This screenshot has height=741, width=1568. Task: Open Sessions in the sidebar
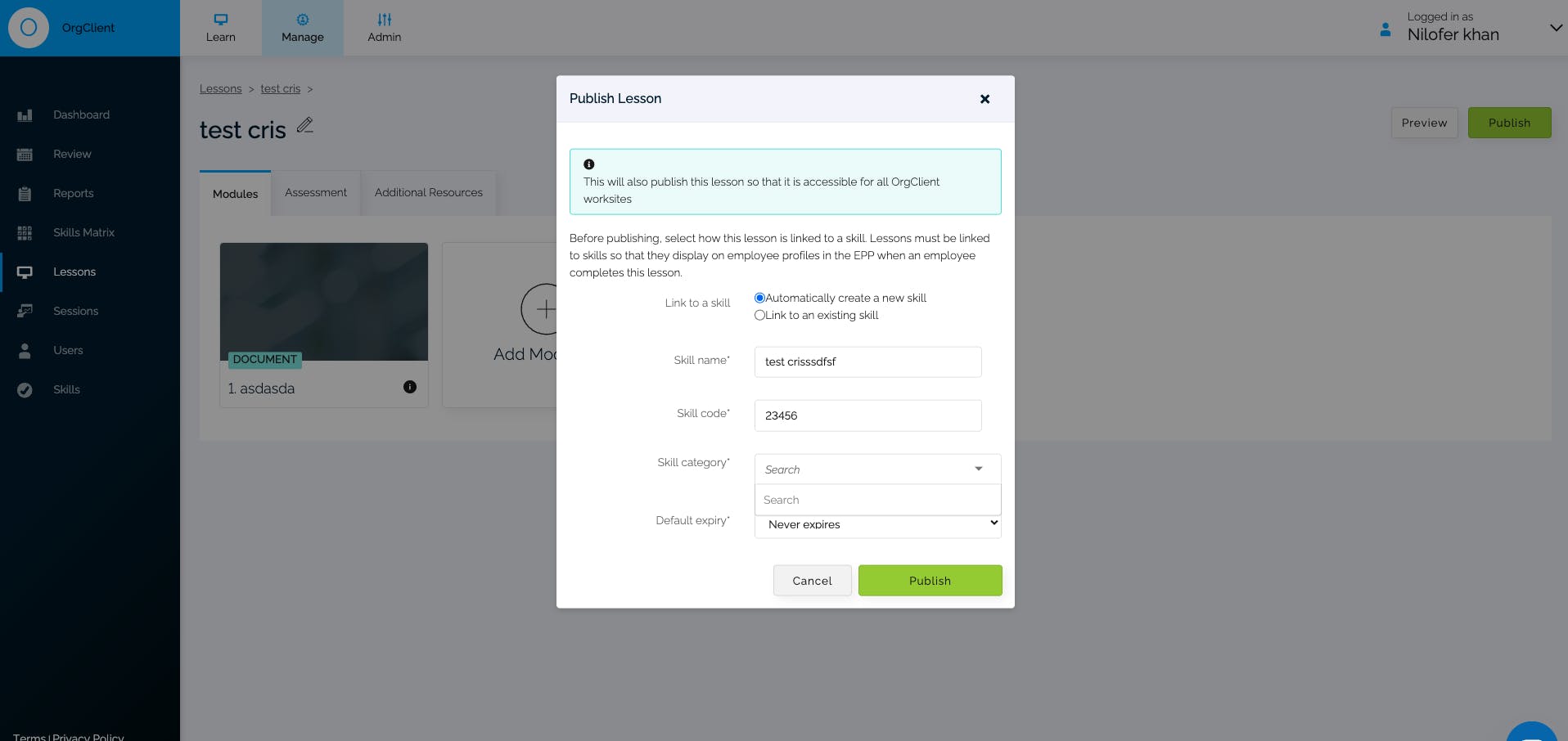click(x=75, y=311)
